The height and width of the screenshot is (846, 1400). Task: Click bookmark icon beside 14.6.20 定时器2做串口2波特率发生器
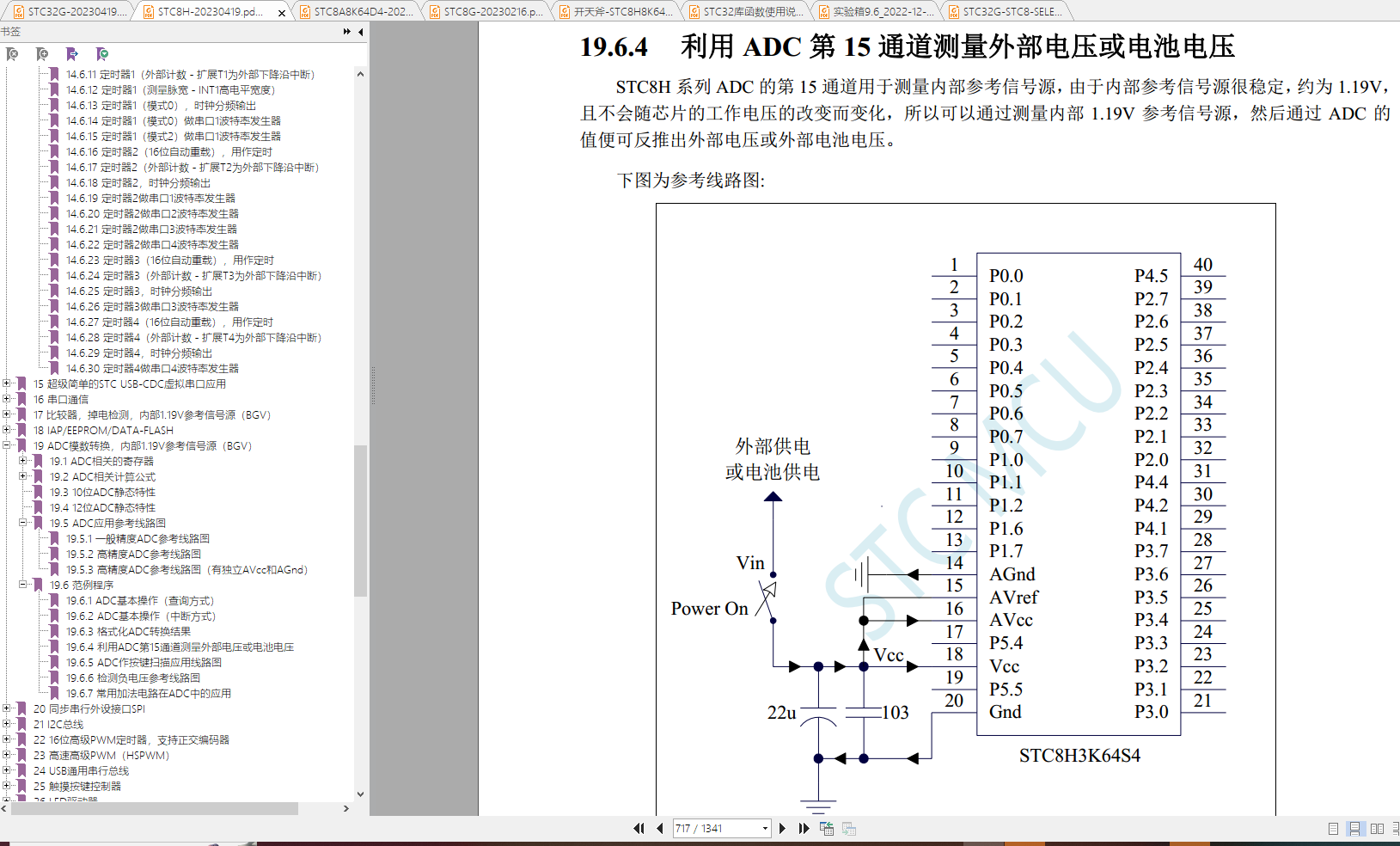point(54,214)
